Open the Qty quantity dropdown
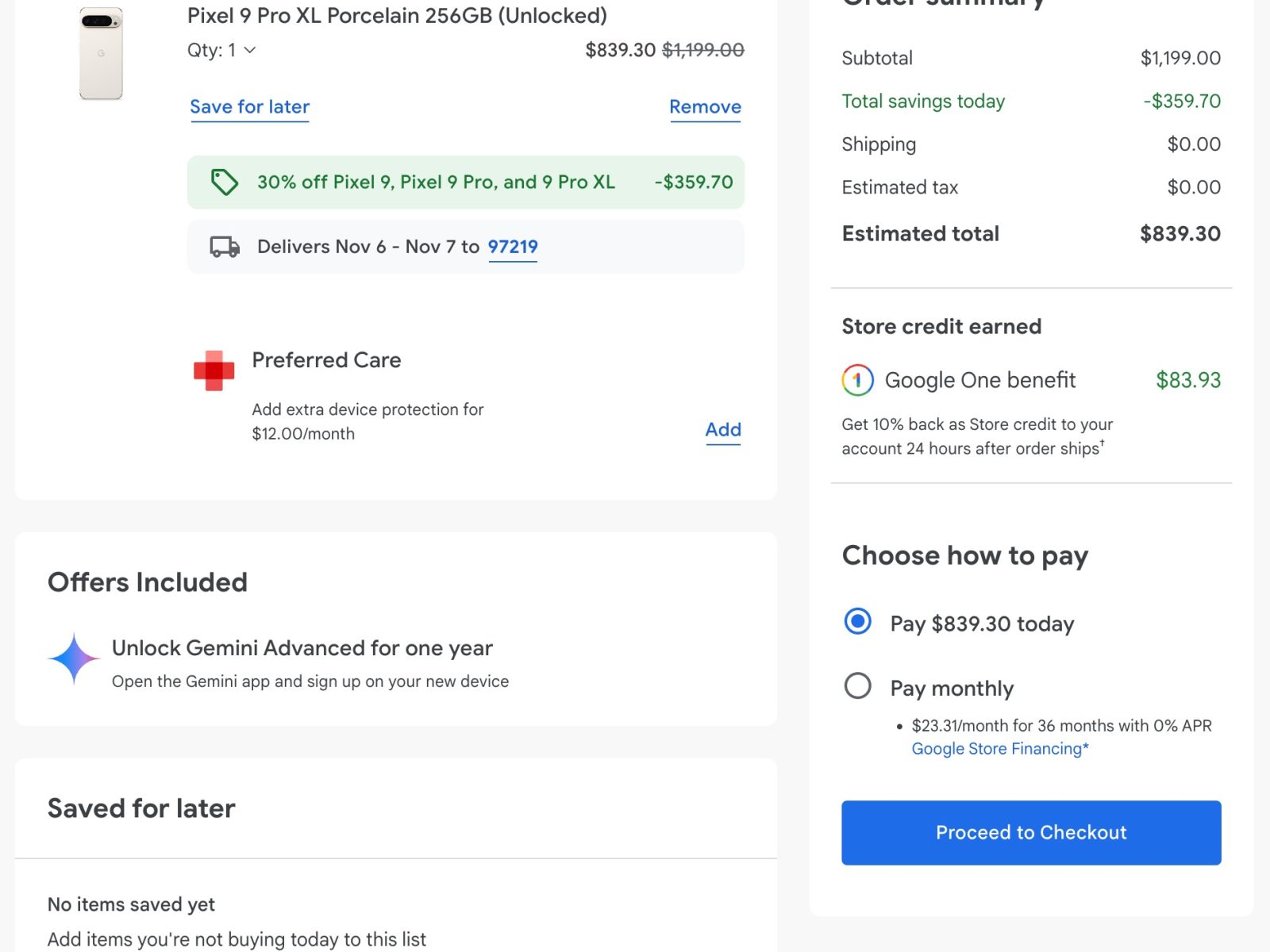Screen dimensions: 1270x952 pyautogui.click(x=222, y=50)
